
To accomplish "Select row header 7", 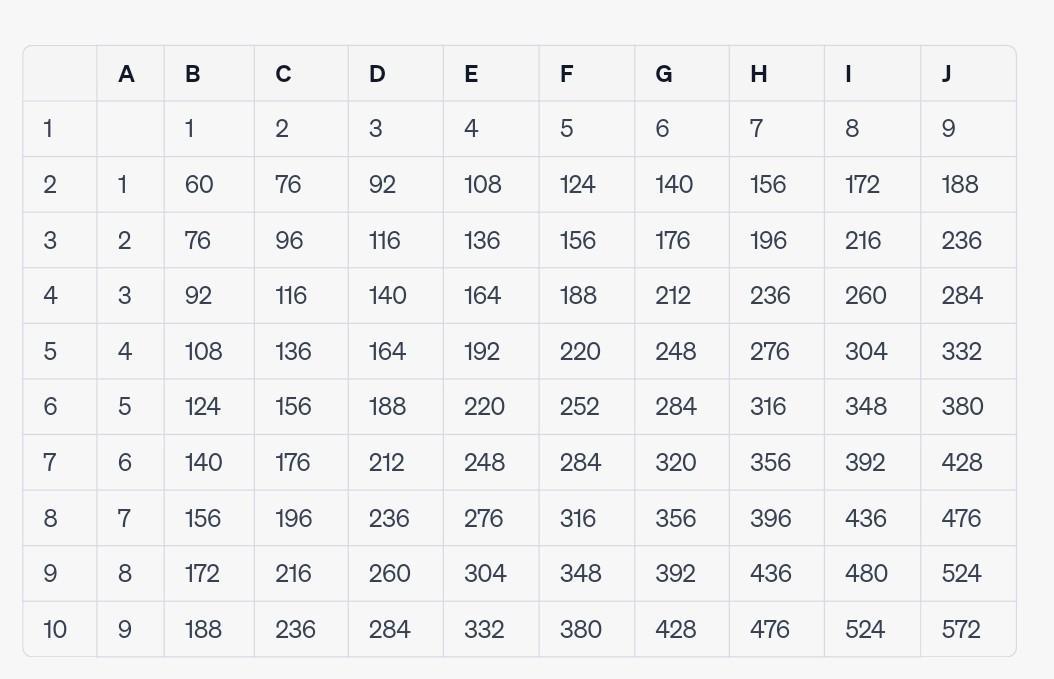I will [x=60, y=463].
